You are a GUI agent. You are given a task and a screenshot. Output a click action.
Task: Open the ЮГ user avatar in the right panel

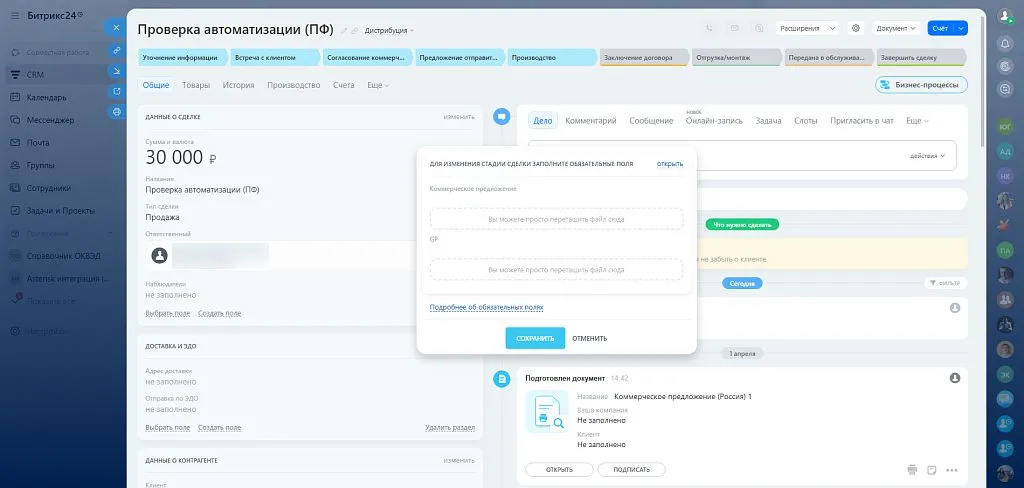point(1006,128)
